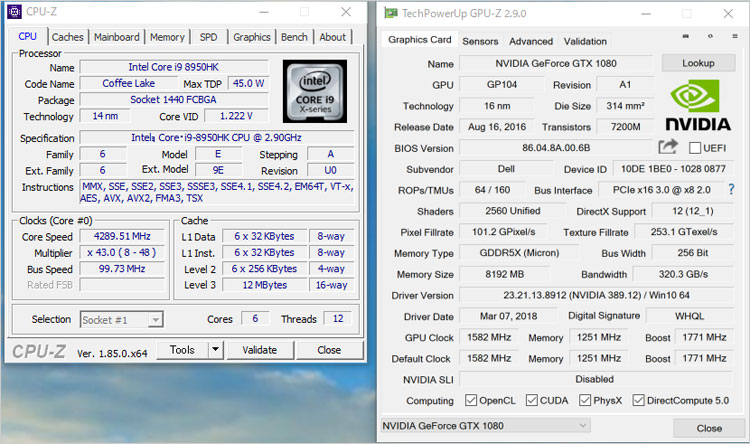750x444 pixels.
Task: Click the Core VID value 1.222 V
Action: pyautogui.click(x=236, y=116)
